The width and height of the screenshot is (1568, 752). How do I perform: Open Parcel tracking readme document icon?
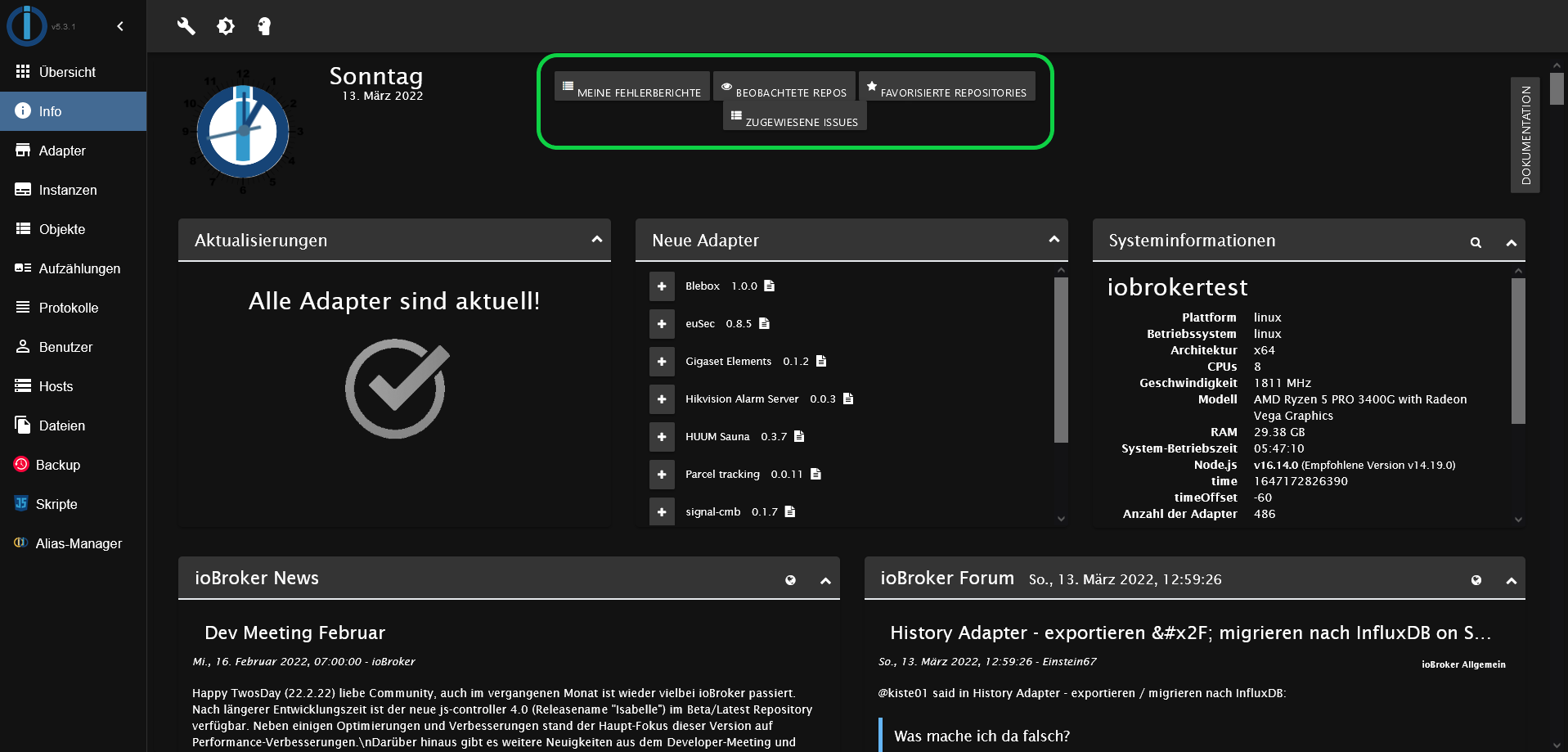(815, 474)
